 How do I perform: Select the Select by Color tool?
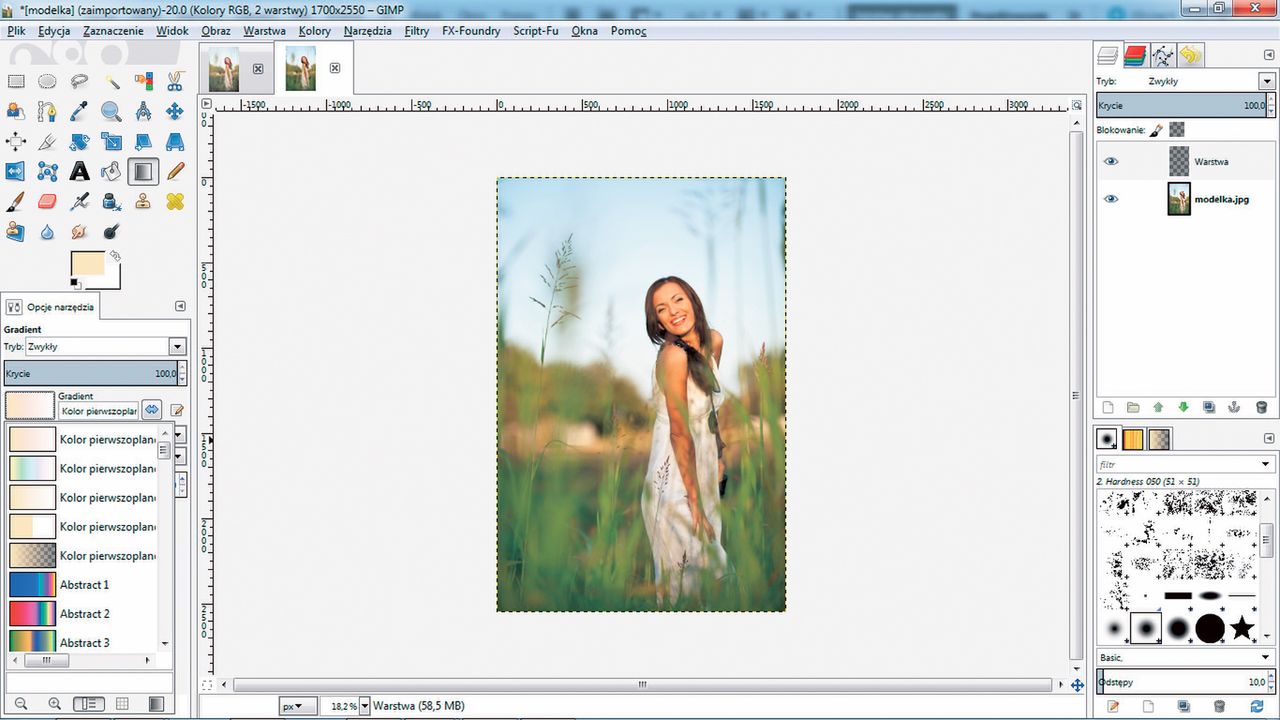click(x=143, y=81)
